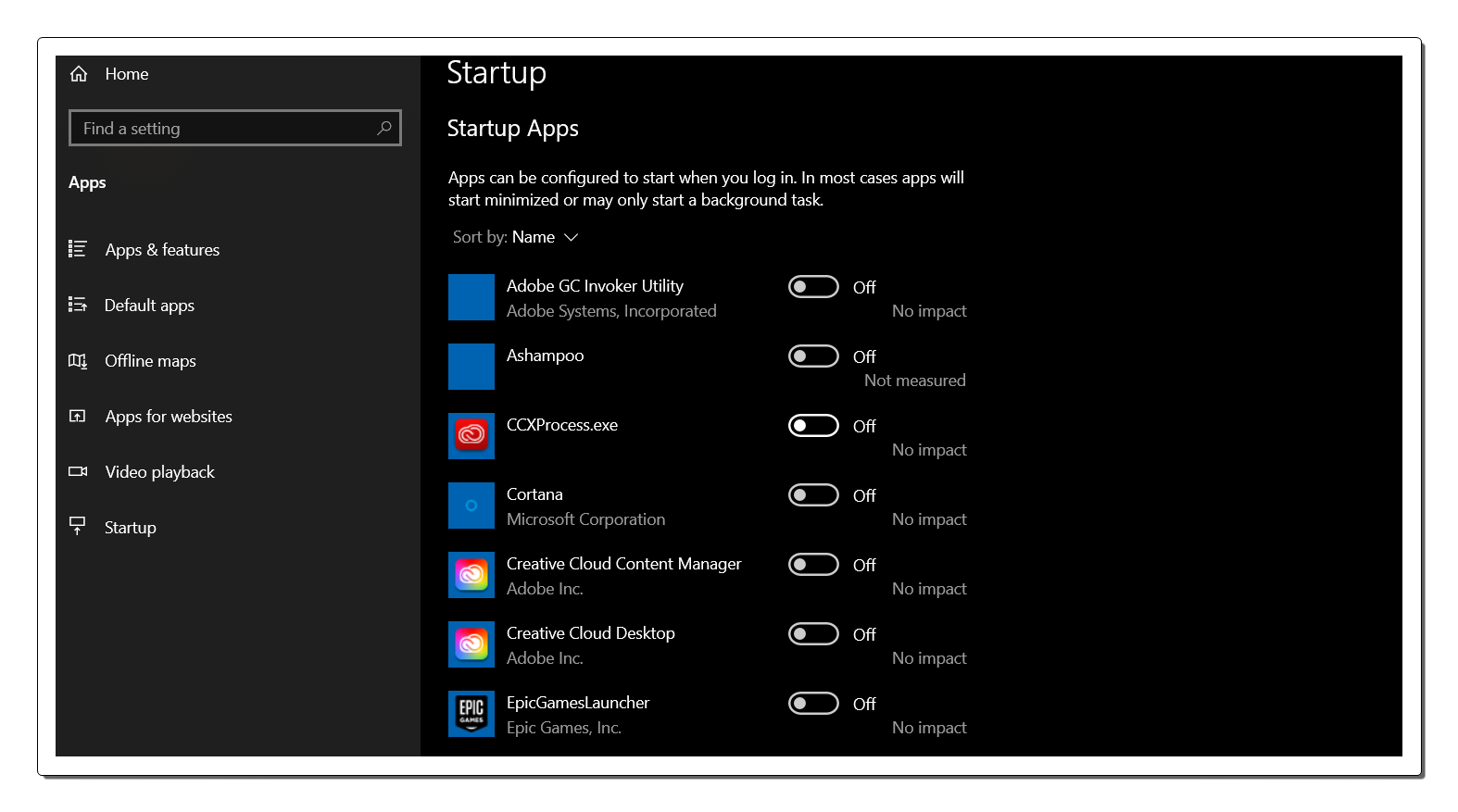Click EpicGamesLauncher's No impact label
1458x812 pixels.
coord(929,728)
